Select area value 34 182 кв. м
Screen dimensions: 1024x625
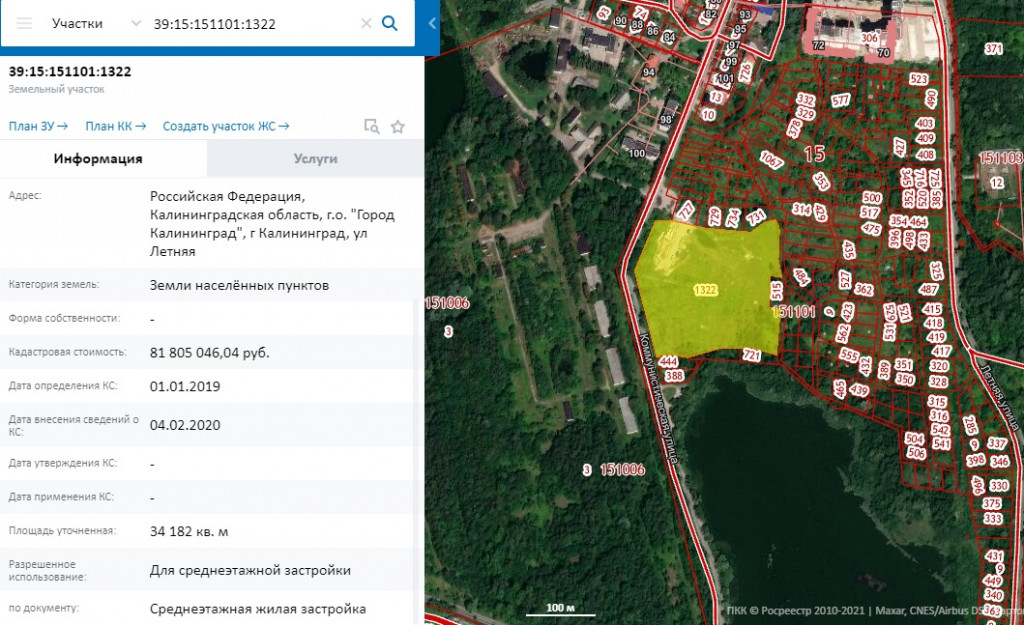(189, 532)
